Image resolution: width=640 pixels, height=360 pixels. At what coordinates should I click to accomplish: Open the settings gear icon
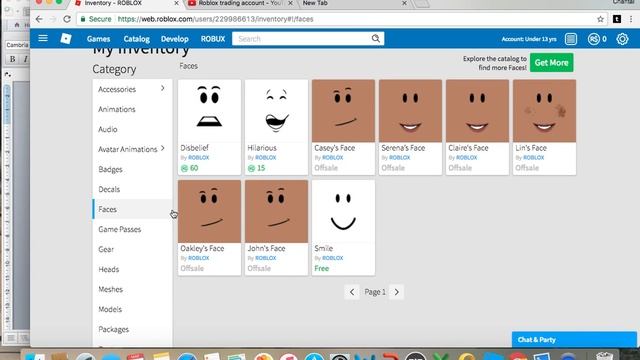pos(622,39)
